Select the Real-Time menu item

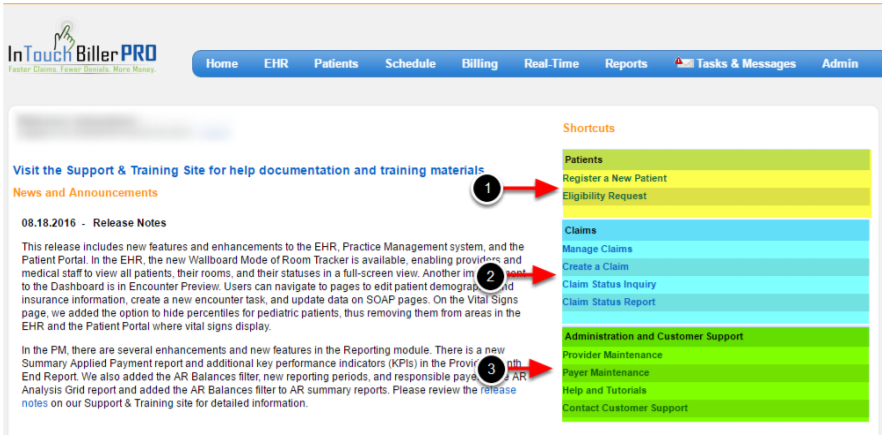[551, 64]
